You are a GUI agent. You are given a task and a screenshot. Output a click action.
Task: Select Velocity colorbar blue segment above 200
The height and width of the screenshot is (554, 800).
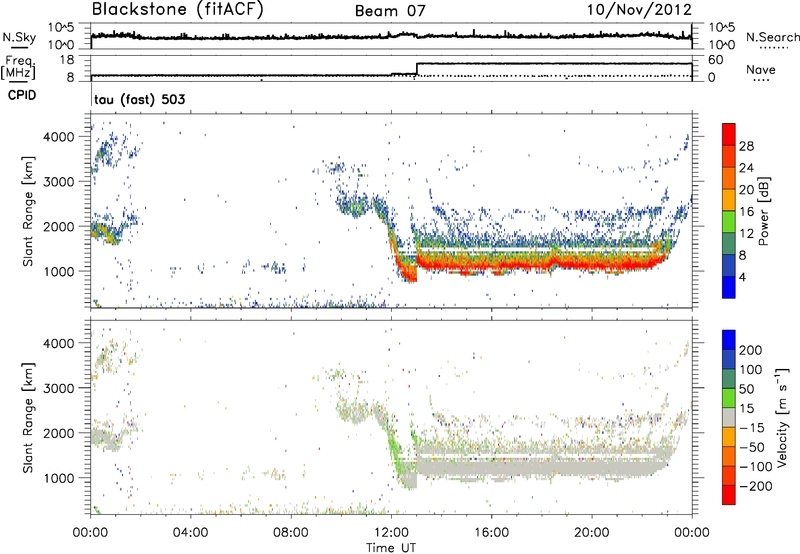pos(729,340)
